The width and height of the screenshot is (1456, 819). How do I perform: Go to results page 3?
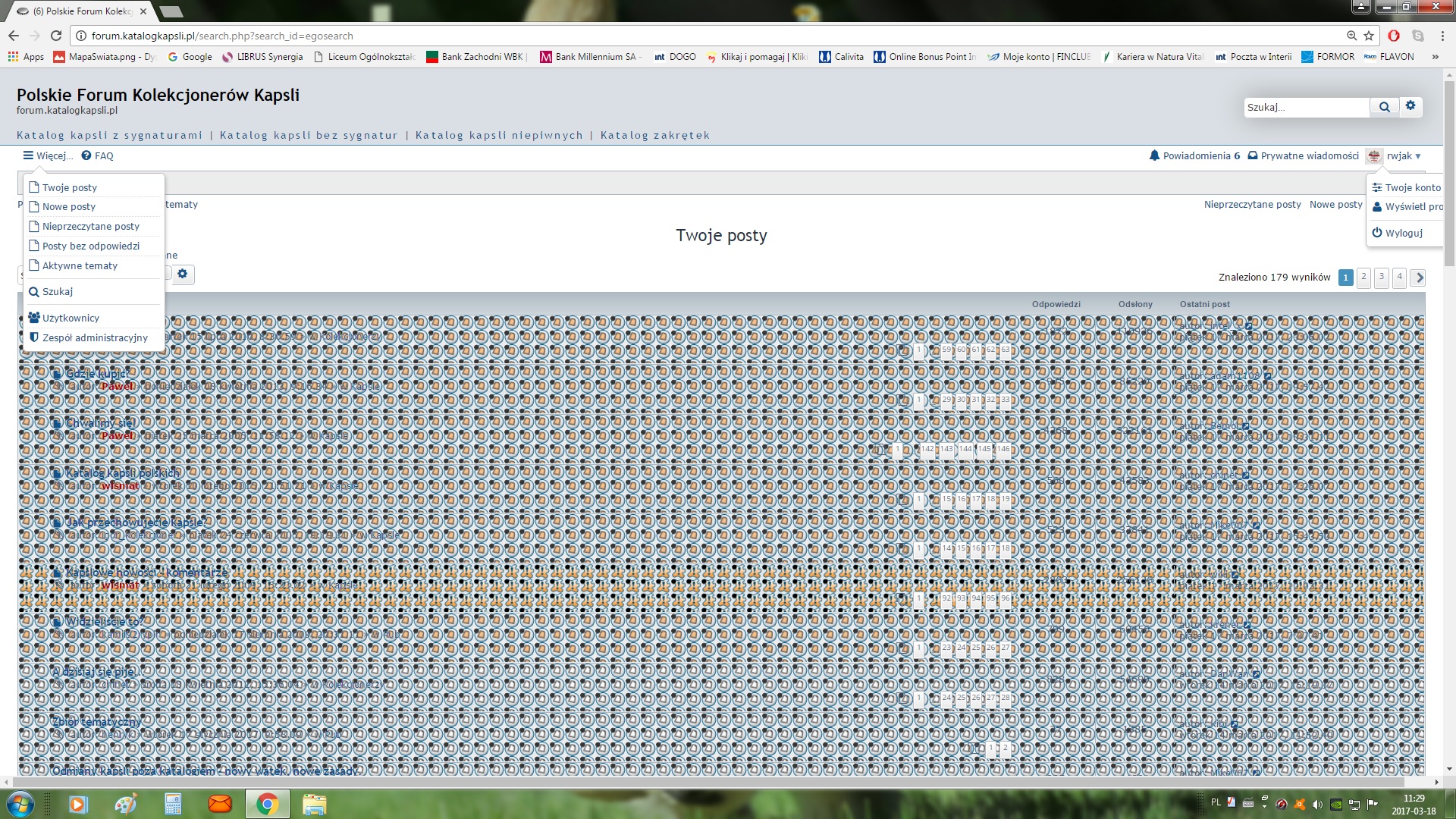point(1382,277)
